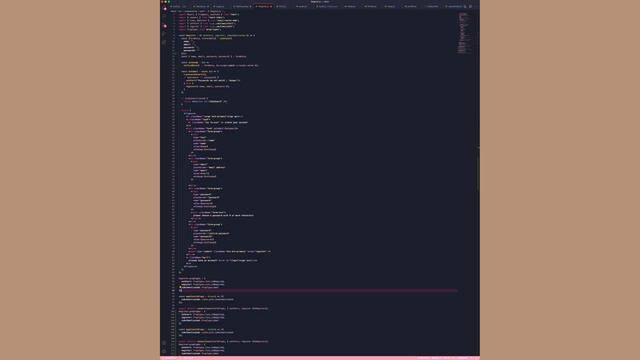This screenshot has width=640, height=360.
Task: Switch to the last editor tab on the right
Action: click(x=453, y=7)
